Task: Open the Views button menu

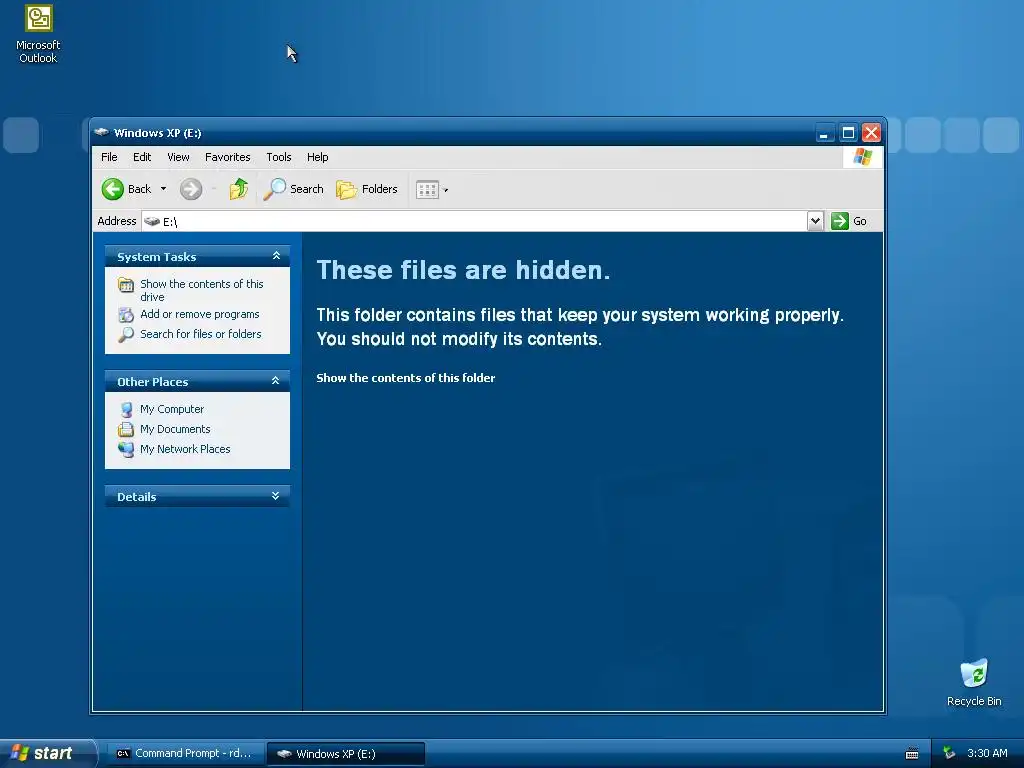Action: pyautogui.click(x=432, y=190)
